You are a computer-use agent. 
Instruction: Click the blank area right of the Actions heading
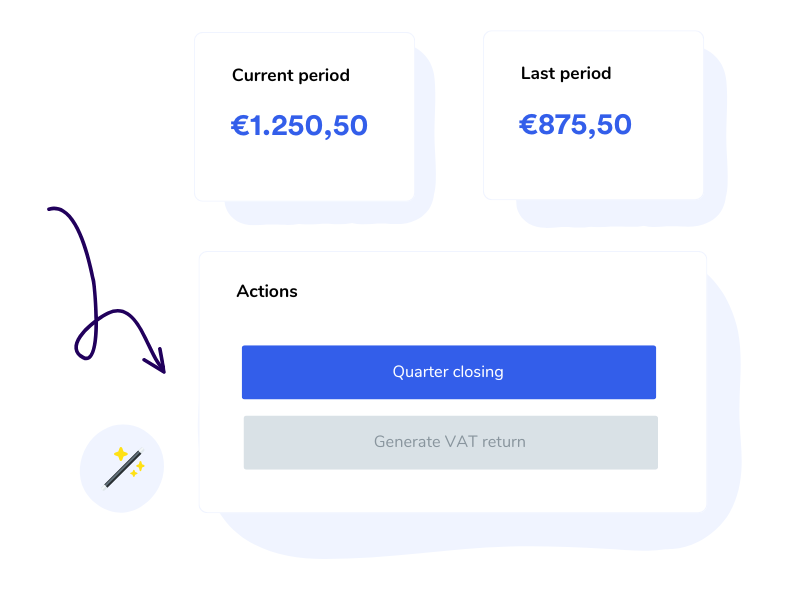500,292
